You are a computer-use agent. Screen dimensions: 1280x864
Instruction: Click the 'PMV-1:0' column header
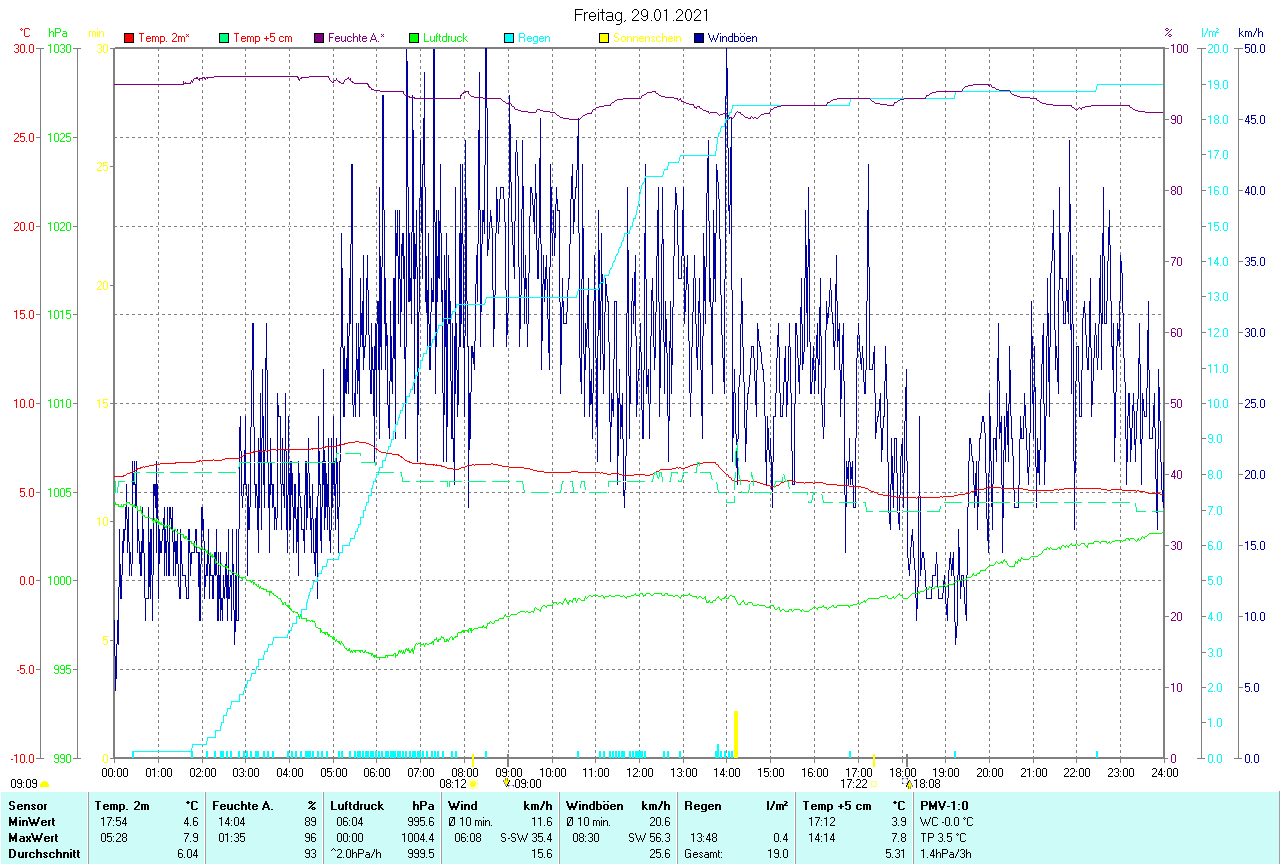[x=944, y=806]
